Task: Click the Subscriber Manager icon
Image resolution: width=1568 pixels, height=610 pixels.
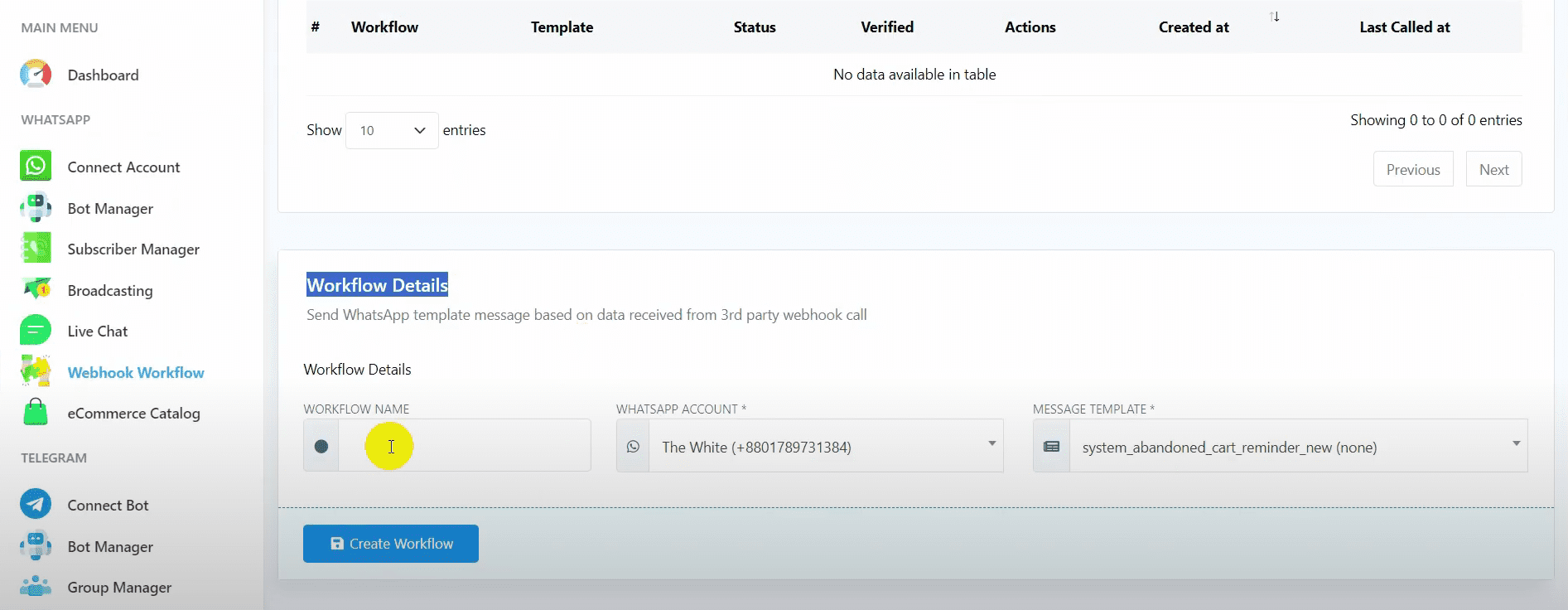Action: click(36, 249)
